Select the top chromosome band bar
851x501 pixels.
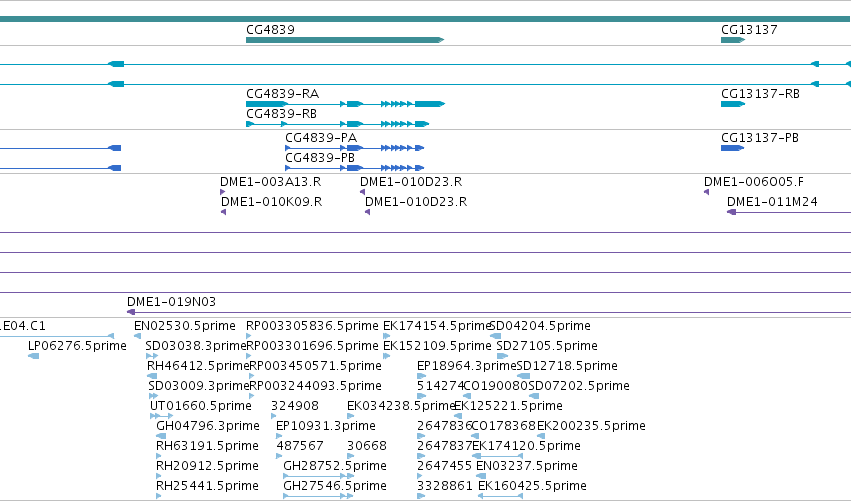pyautogui.click(x=424, y=19)
